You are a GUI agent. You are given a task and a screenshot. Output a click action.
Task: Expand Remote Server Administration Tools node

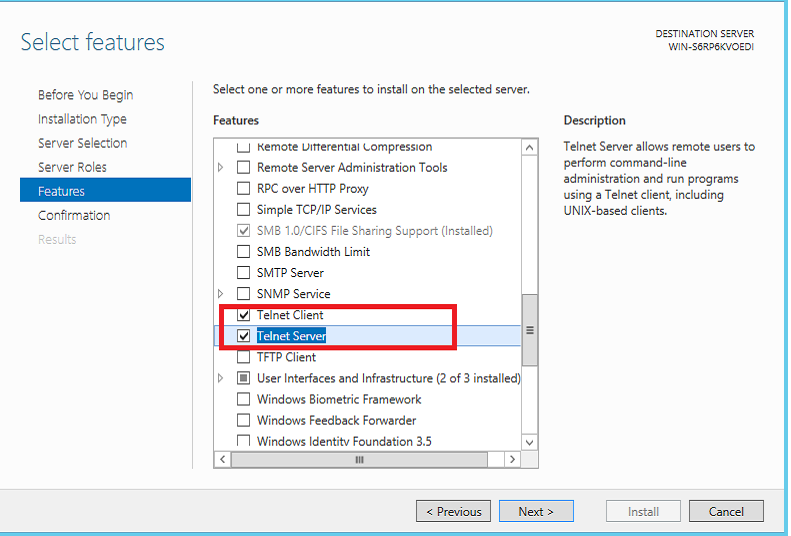tap(220, 167)
